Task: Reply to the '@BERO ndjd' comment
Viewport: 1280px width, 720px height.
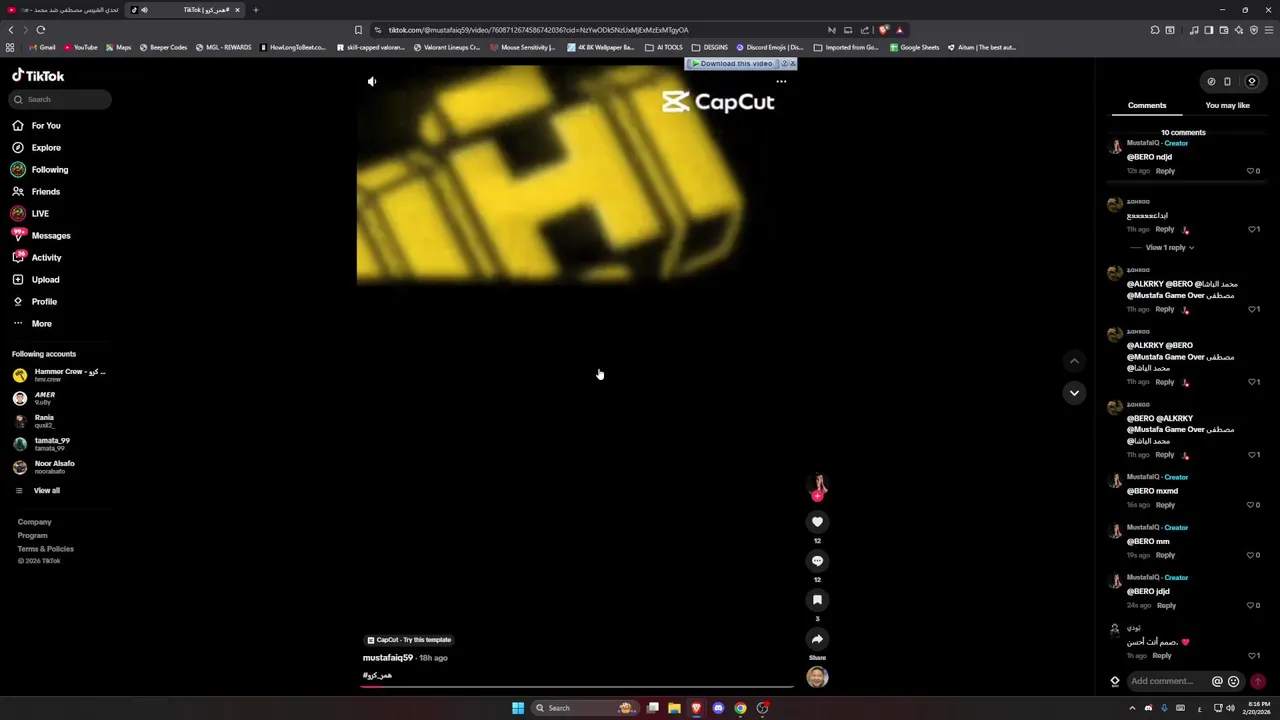Action: coord(1165,171)
